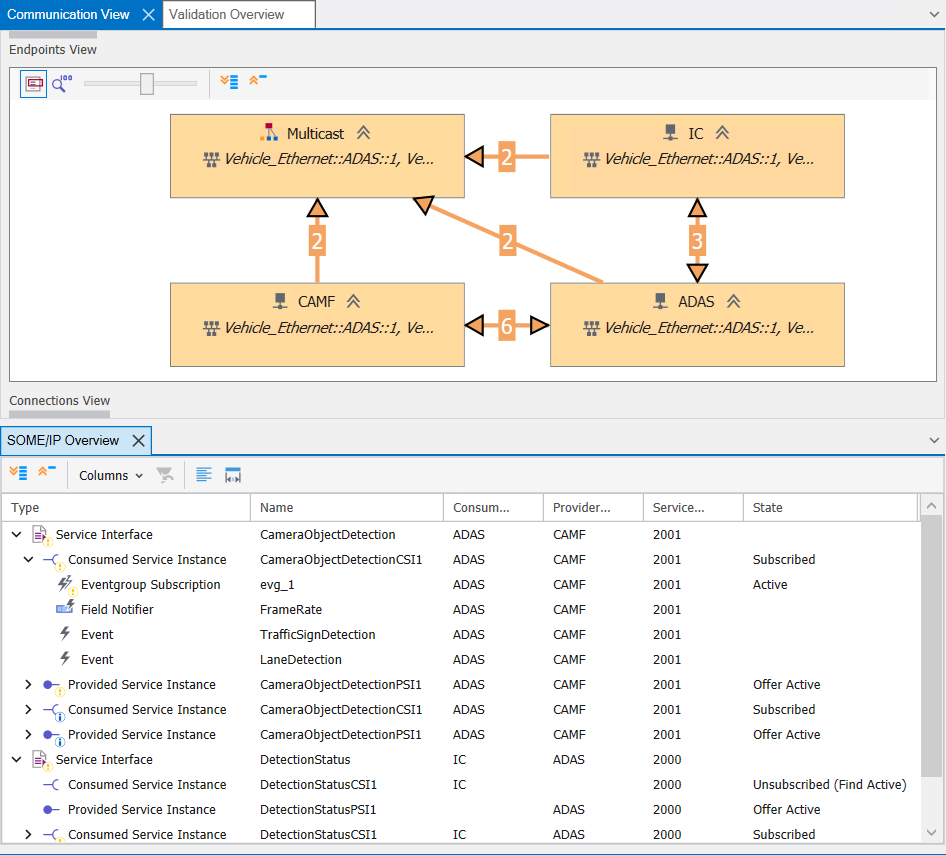Image resolution: width=946 pixels, height=855 pixels.
Task: Select the IC endpoint computer icon
Action: pos(670,132)
